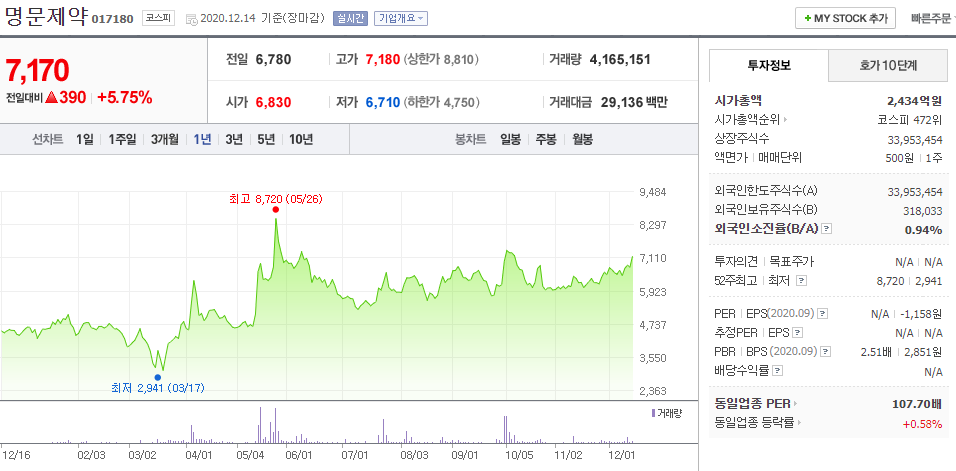The width and height of the screenshot is (956, 471).
Task: Switch to the 투자정보 tab
Action: point(769,66)
